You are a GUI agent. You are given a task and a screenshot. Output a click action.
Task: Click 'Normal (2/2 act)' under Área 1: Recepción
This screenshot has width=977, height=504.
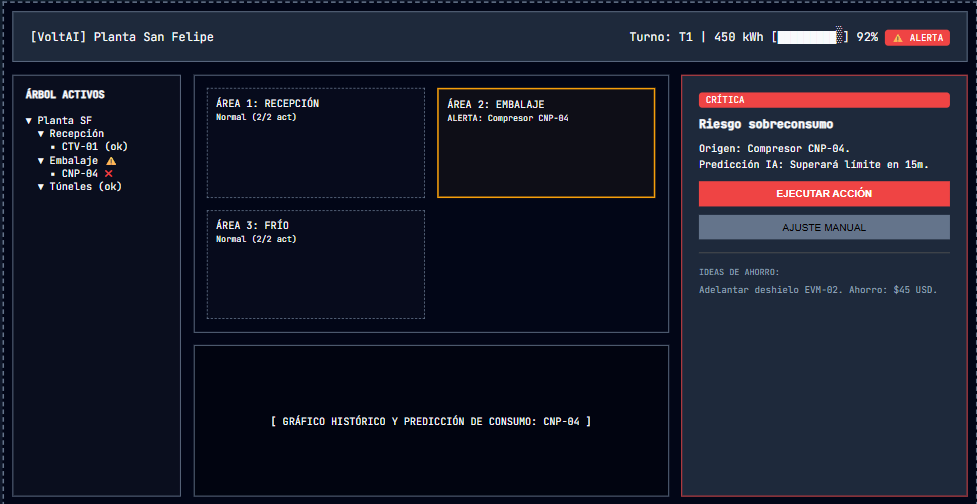[256, 117]
